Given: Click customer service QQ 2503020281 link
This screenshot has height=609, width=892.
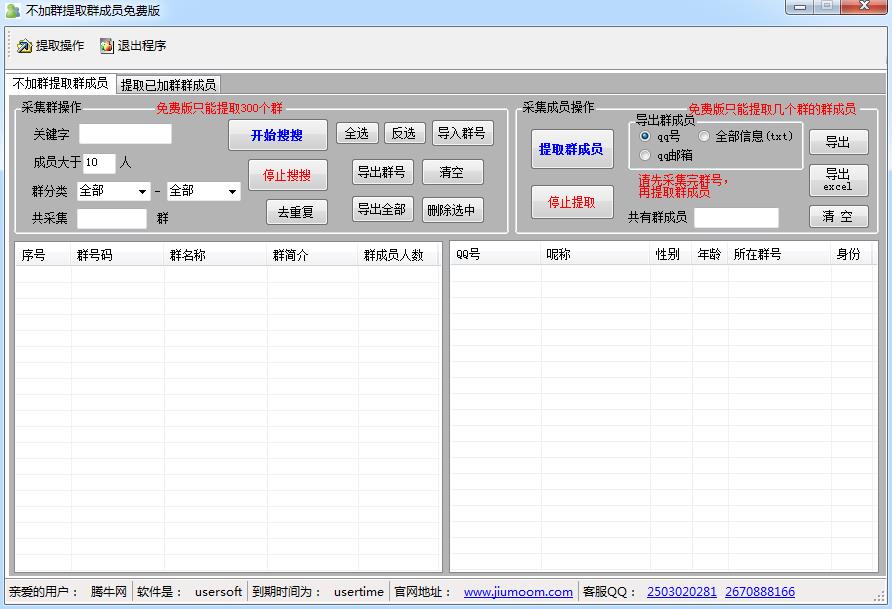Looking at the screenshot, I should 682,592.
